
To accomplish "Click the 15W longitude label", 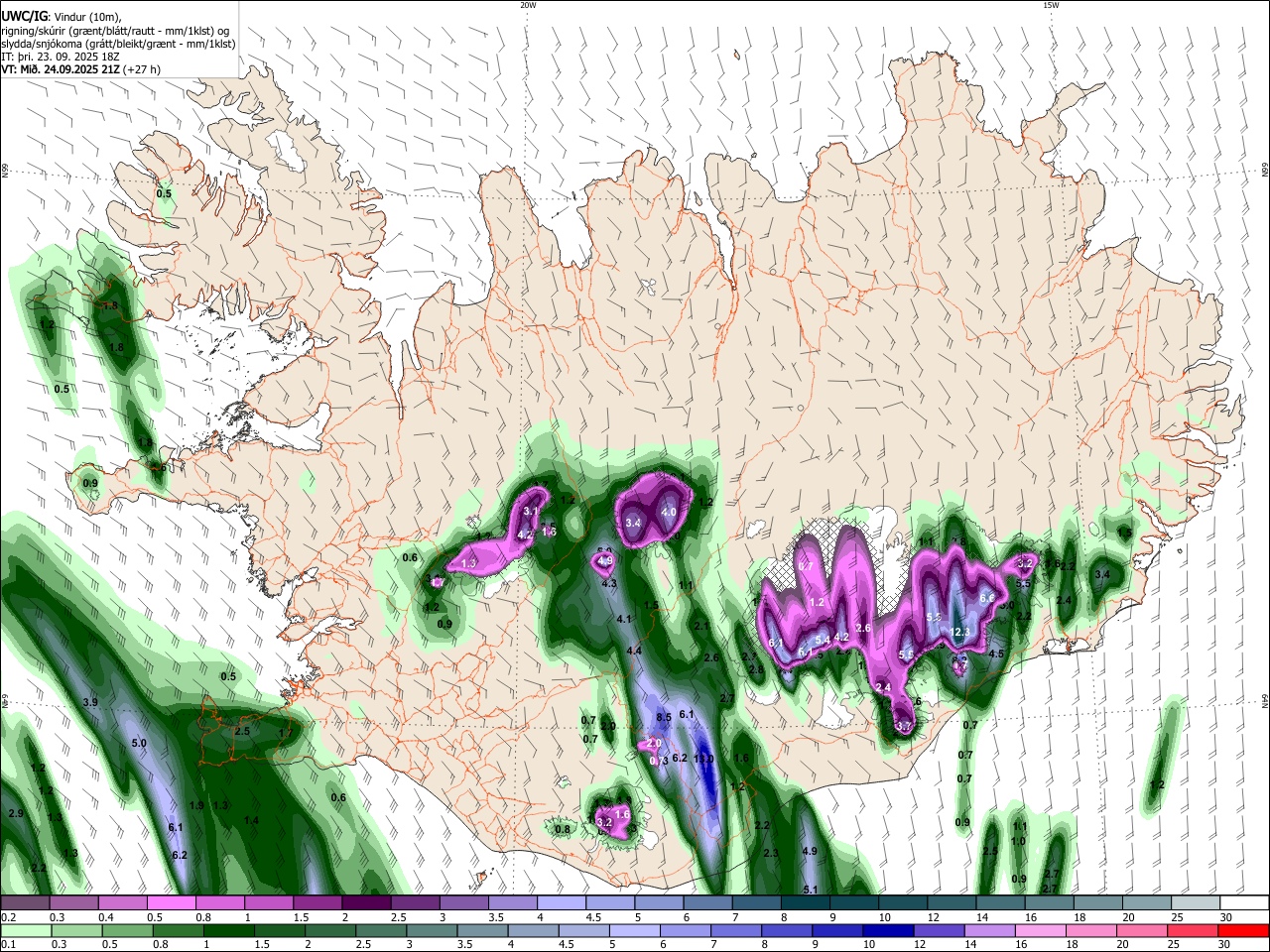I will [1050, 5].
